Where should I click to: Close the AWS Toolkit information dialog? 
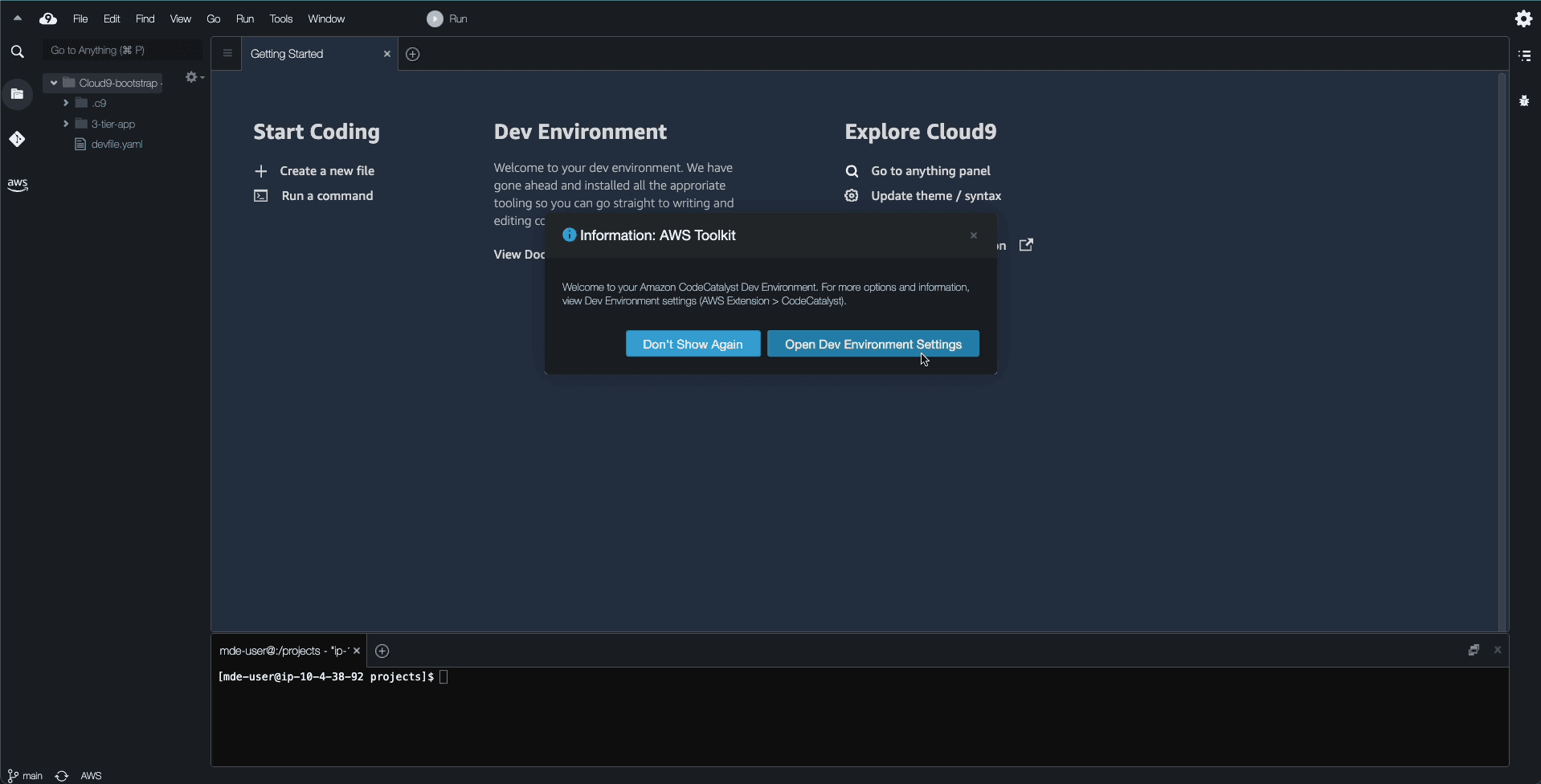[x=973, y=235]
